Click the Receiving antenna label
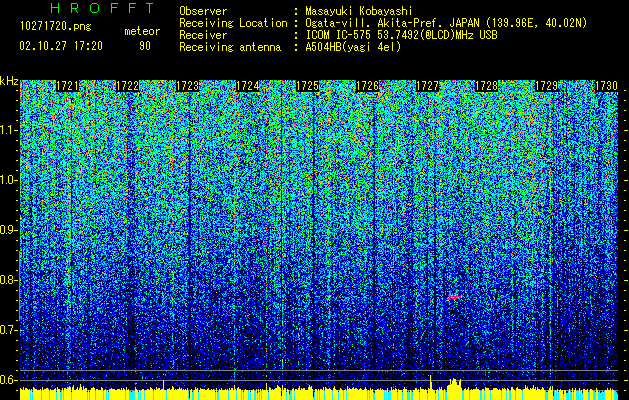This screenshot has height=400, width=629. 230,47
